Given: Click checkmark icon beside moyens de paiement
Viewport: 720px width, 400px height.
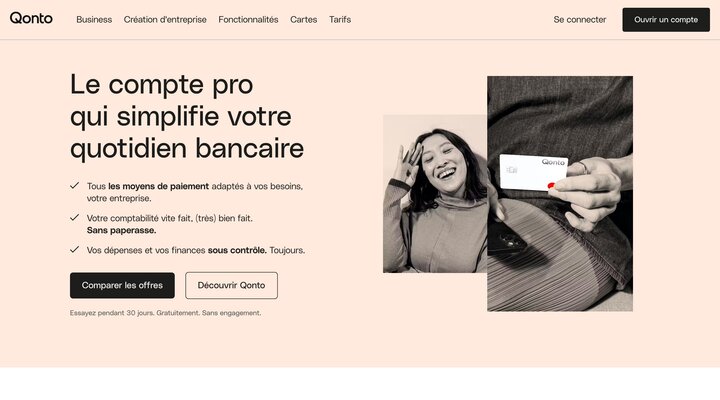Looking at the screenshot, I should click(x=74, y=186).
